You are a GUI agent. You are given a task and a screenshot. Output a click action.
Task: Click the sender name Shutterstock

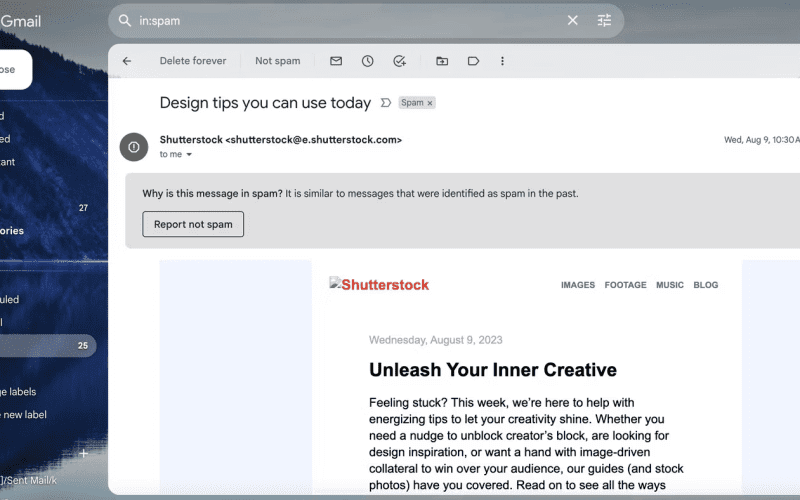pyautogui.click(x=191, y=139)
